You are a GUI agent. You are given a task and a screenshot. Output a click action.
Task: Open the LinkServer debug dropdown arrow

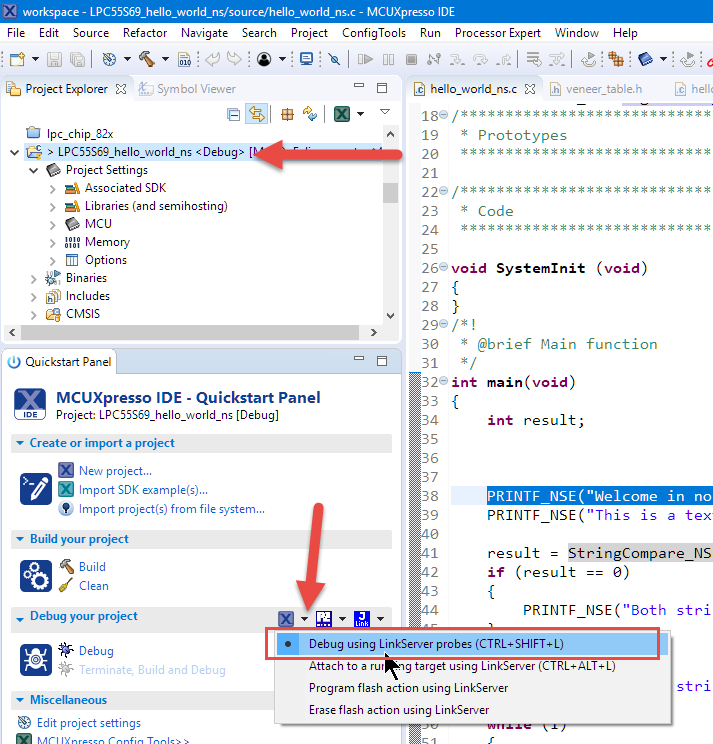tap(304, 620)
